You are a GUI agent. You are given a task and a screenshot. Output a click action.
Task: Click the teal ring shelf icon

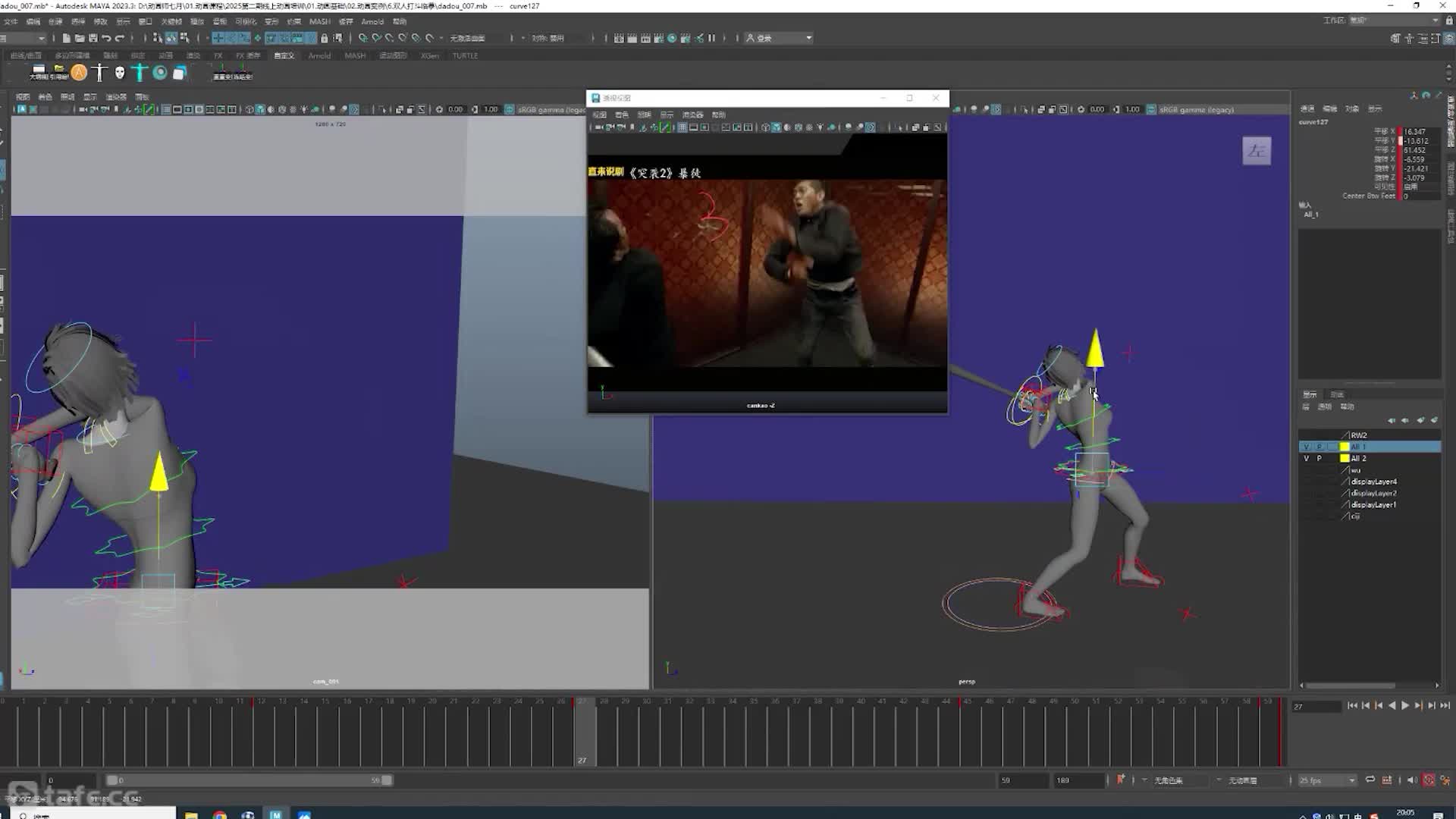click(160, 73)
